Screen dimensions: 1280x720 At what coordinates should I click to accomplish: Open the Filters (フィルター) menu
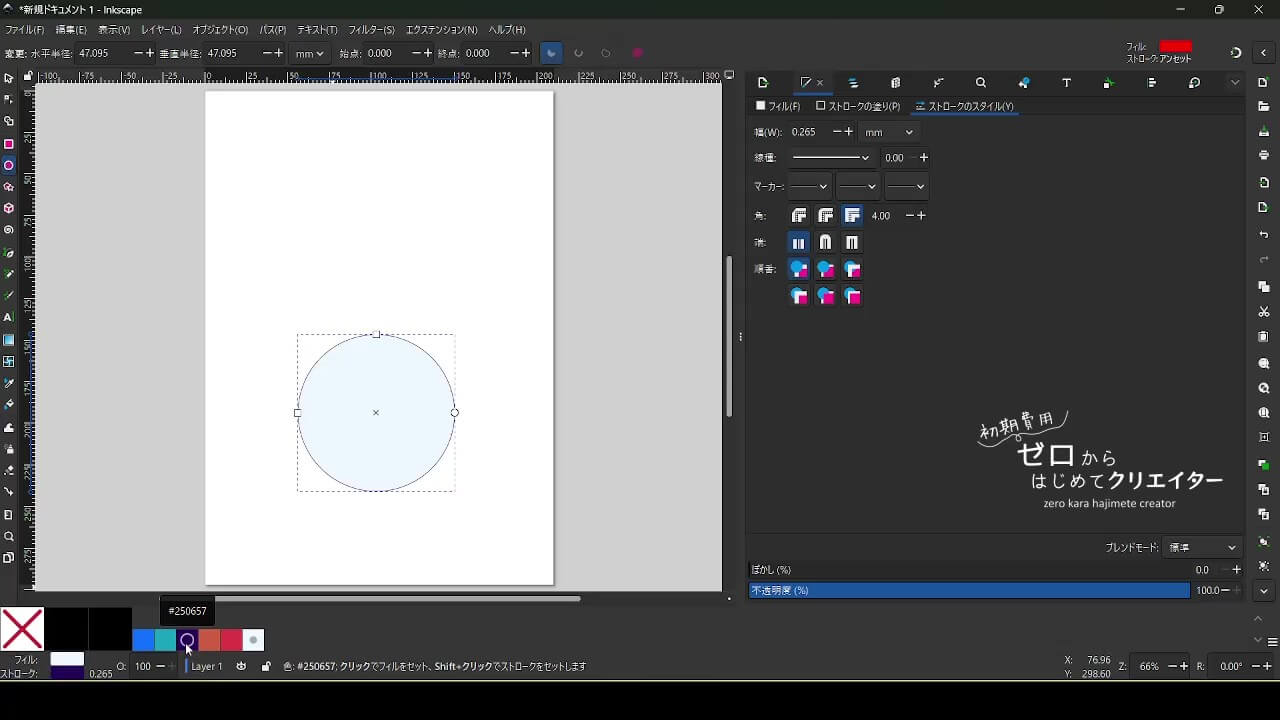click(x=371, y=30)
